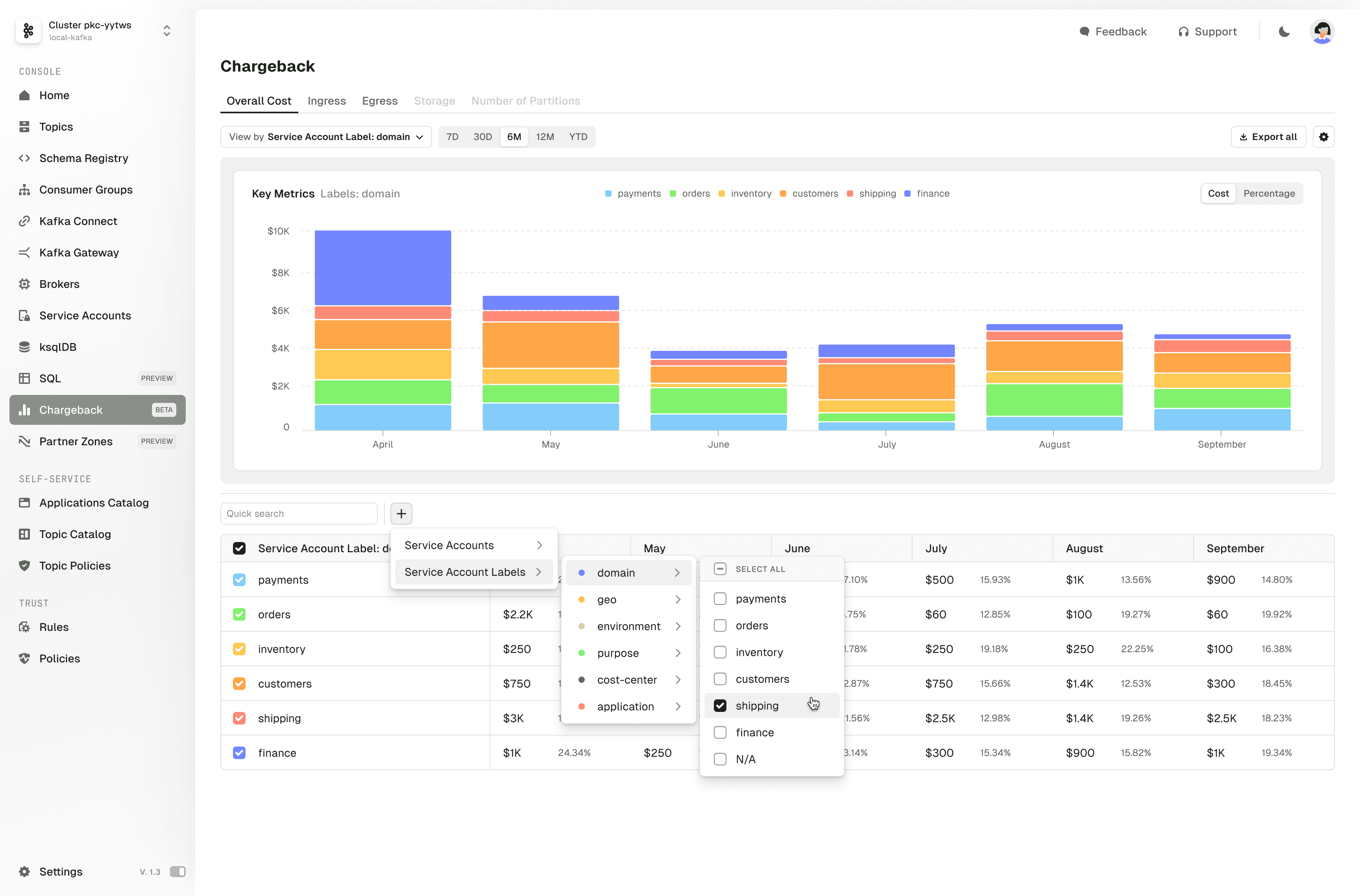
Task: Switch chart to Percentage view
Action: 1269,194
